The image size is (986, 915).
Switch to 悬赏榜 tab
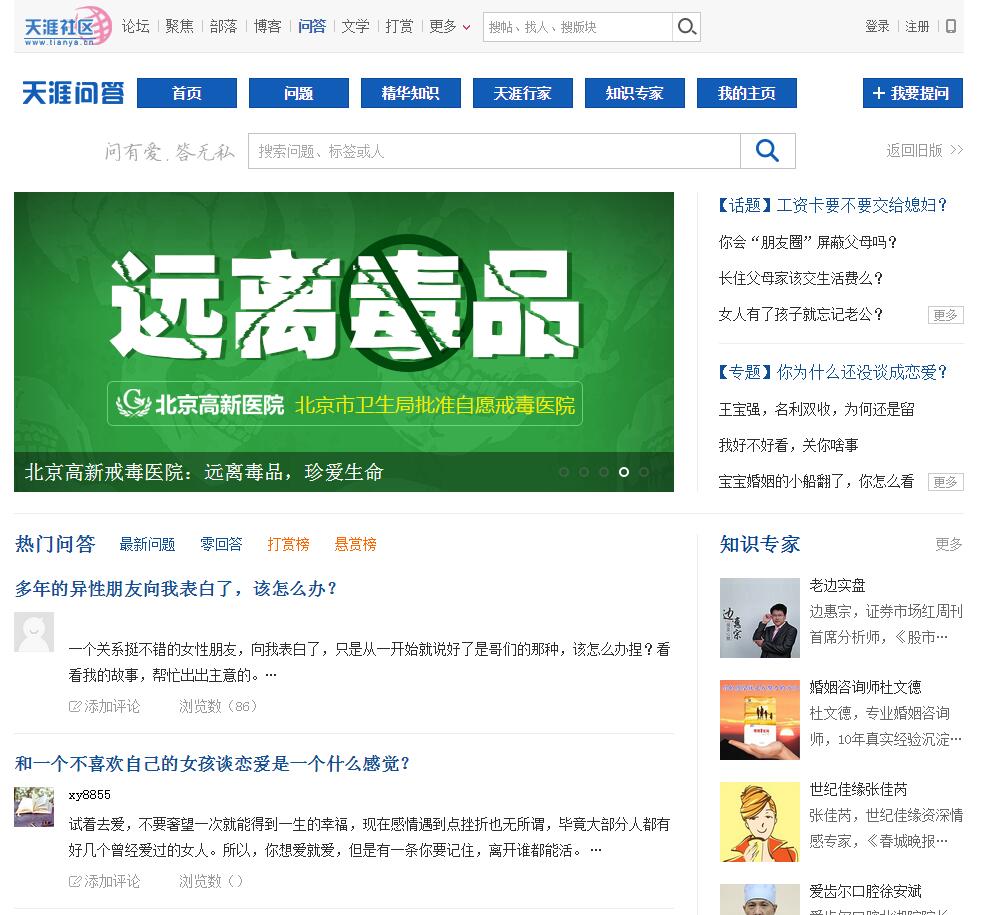pos(355,544)
